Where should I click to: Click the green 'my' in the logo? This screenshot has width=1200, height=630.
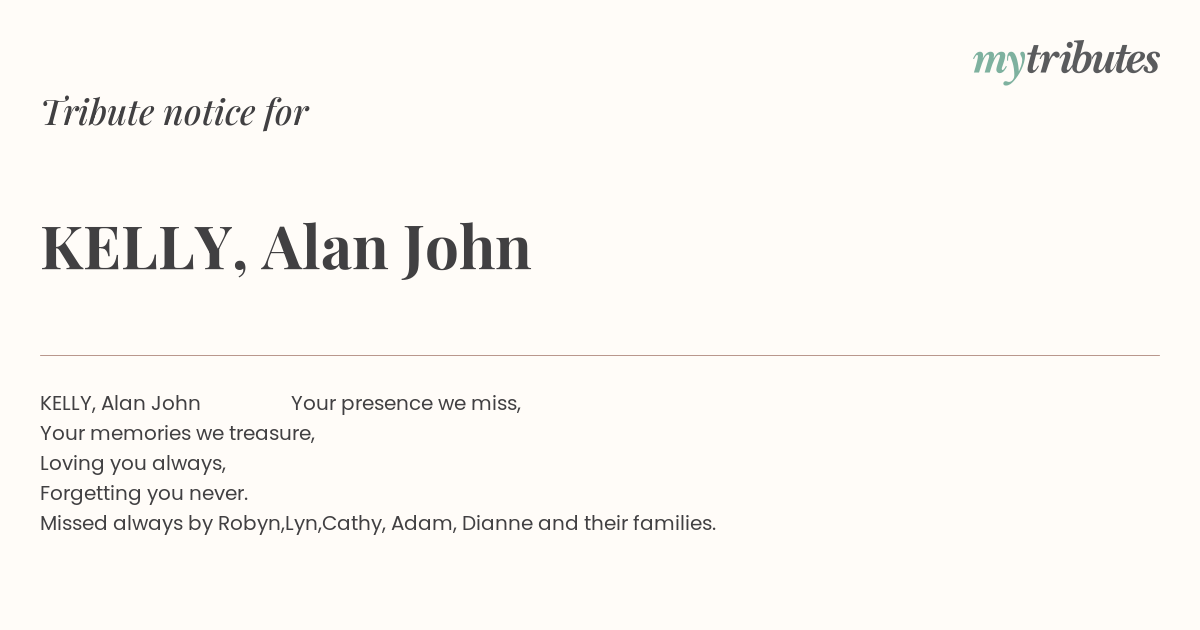(999, 64)
